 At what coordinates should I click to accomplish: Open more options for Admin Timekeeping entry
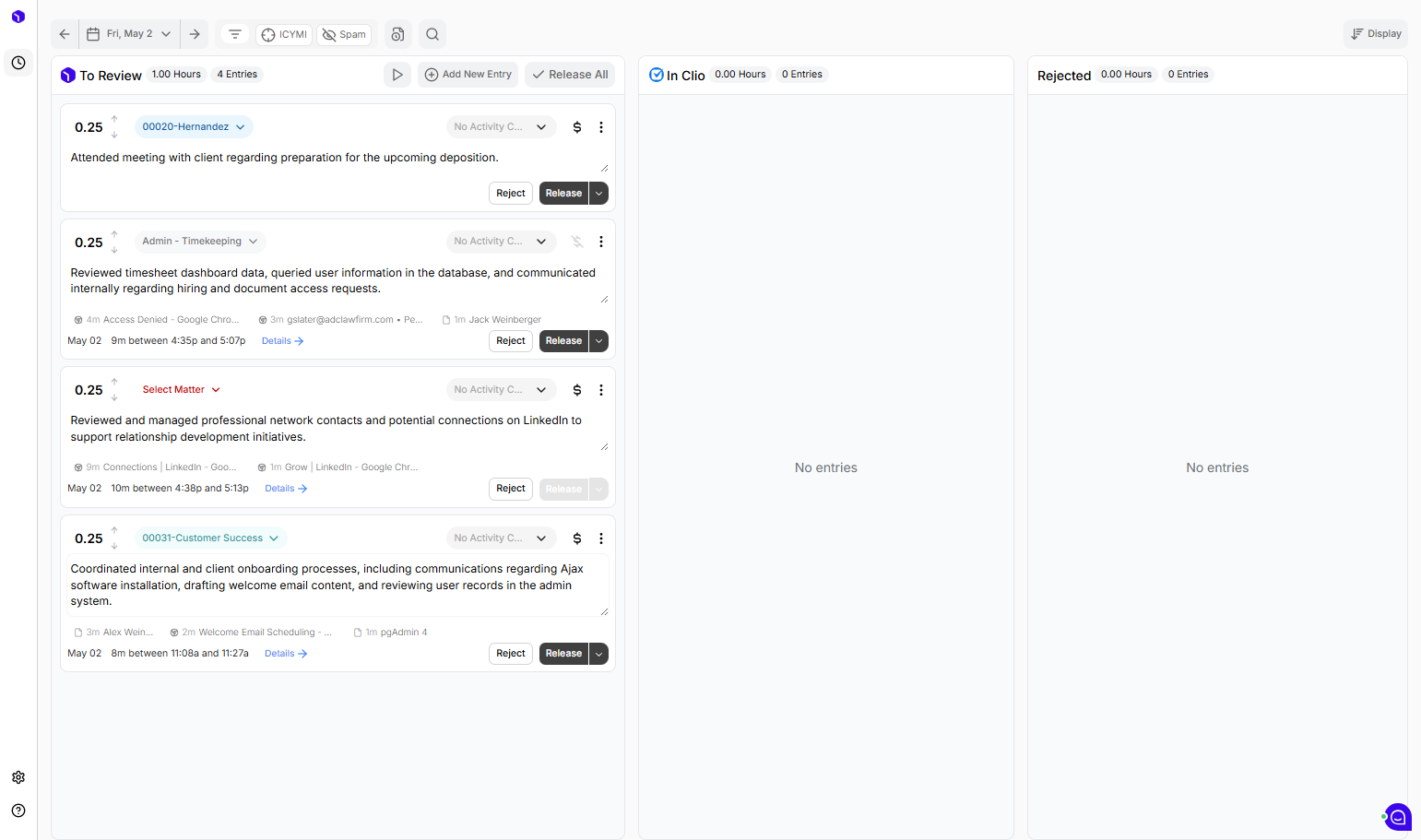(x=601, y=242)
